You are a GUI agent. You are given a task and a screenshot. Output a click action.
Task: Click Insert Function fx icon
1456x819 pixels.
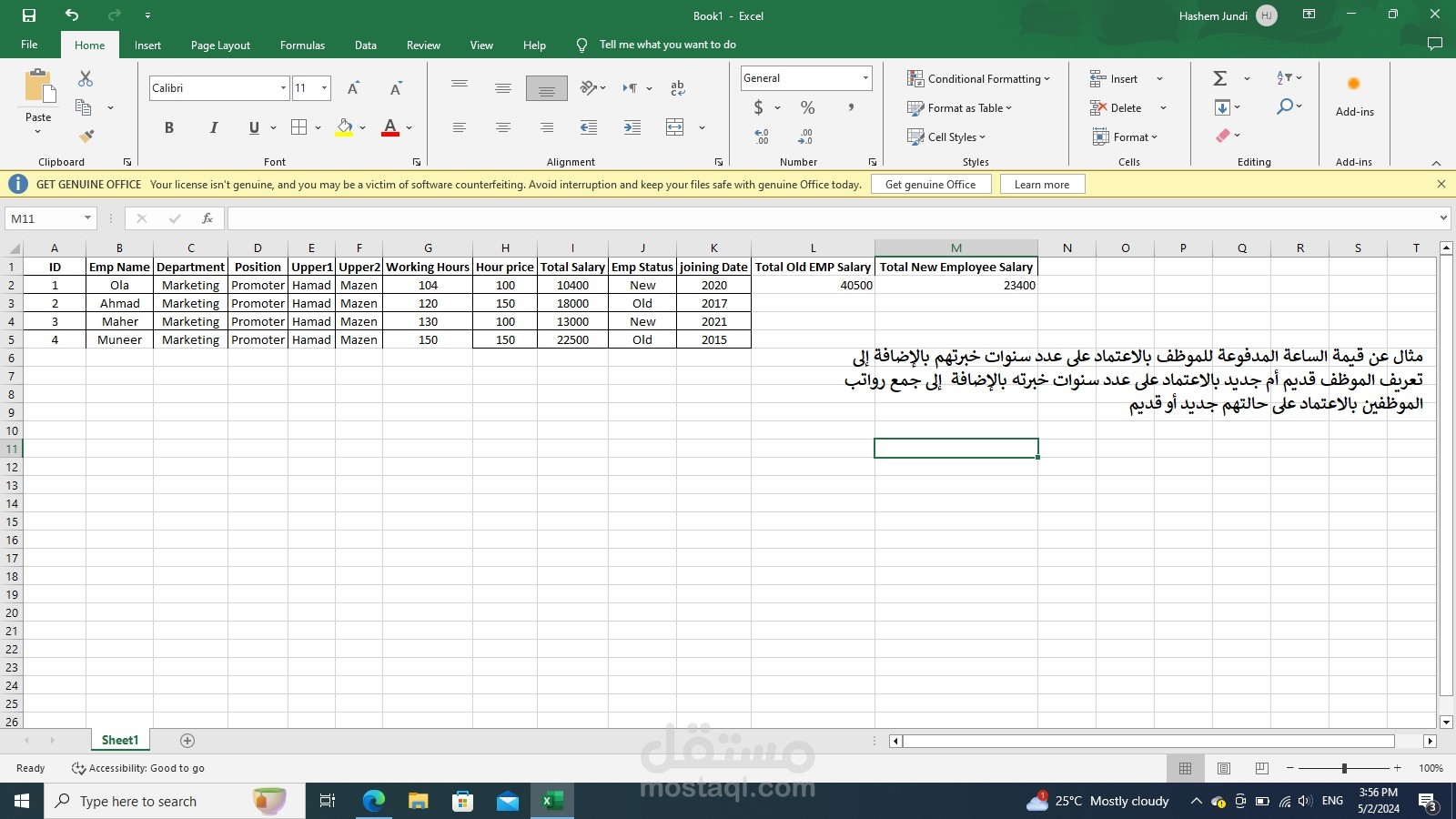pos(207,218)
